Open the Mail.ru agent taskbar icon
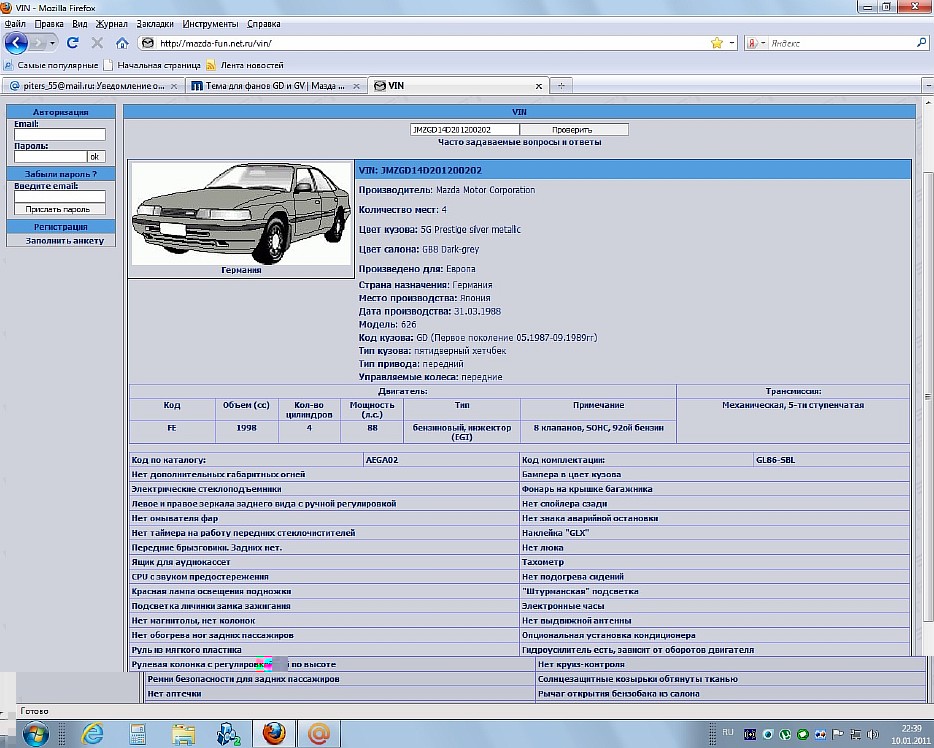The image size is (934, 748). (x=319, y=733)
